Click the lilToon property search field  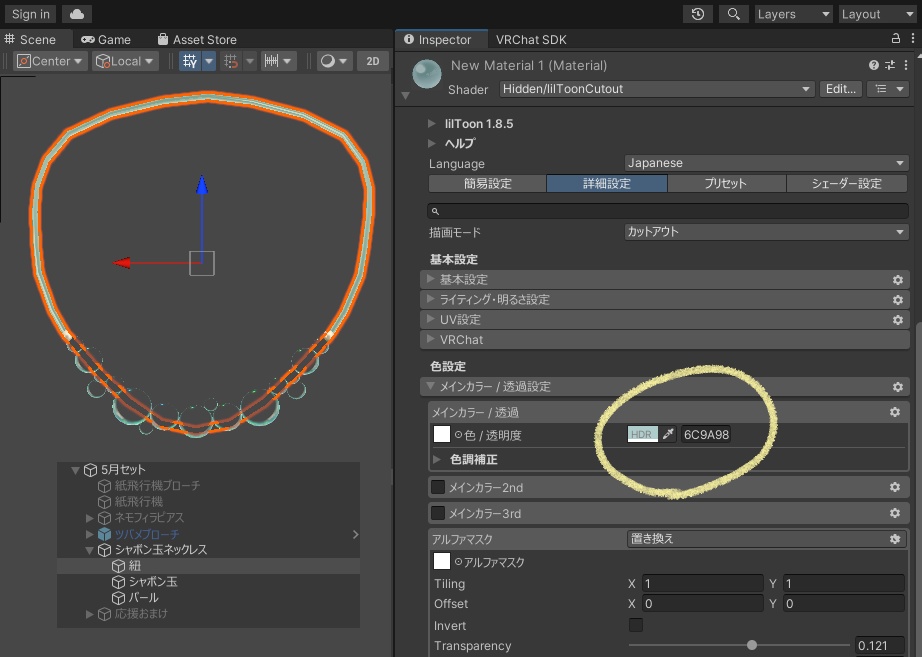tap(668, 211)
